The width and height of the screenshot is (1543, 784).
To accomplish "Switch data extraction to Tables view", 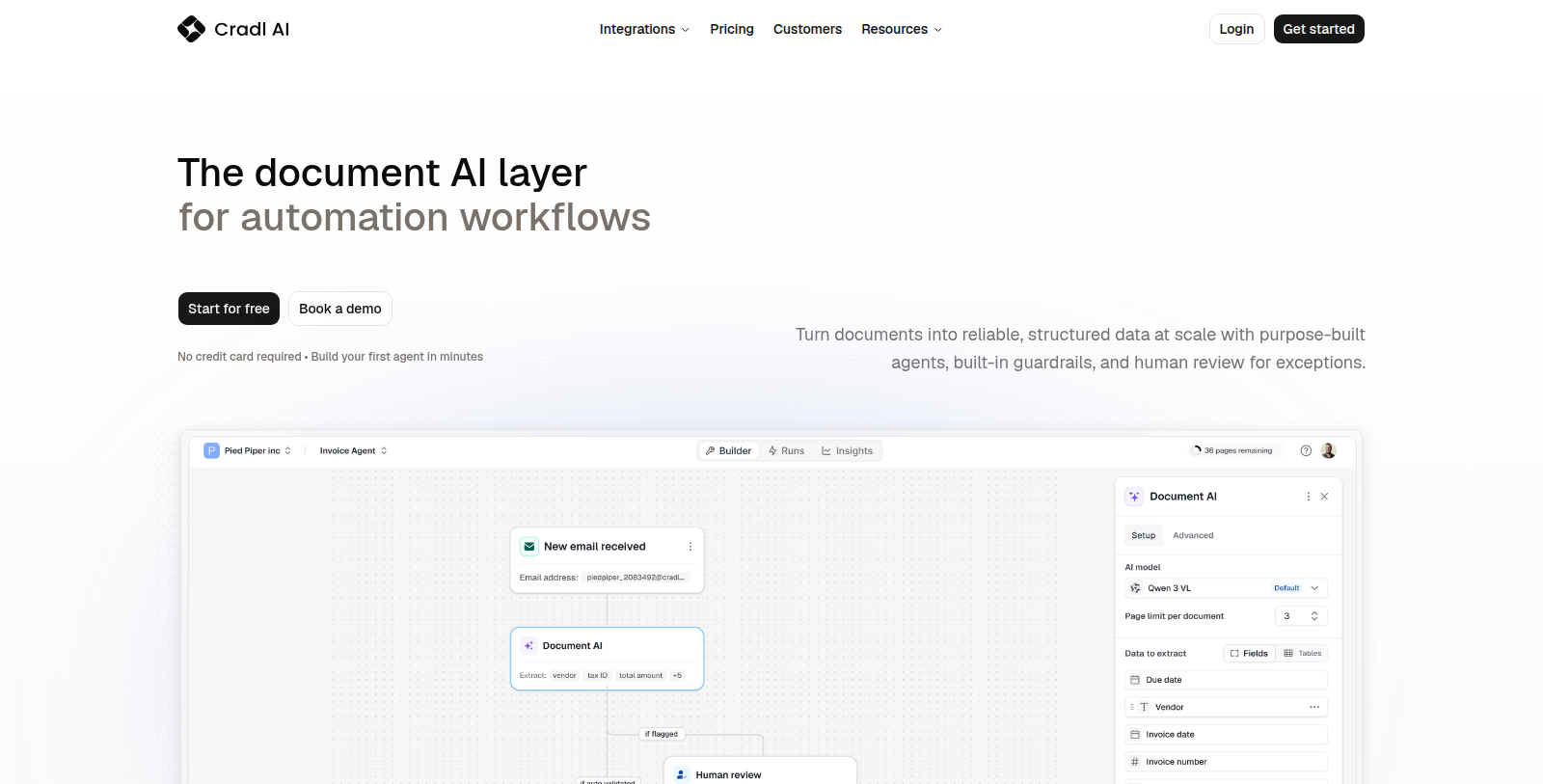I will click(1302, 653).
